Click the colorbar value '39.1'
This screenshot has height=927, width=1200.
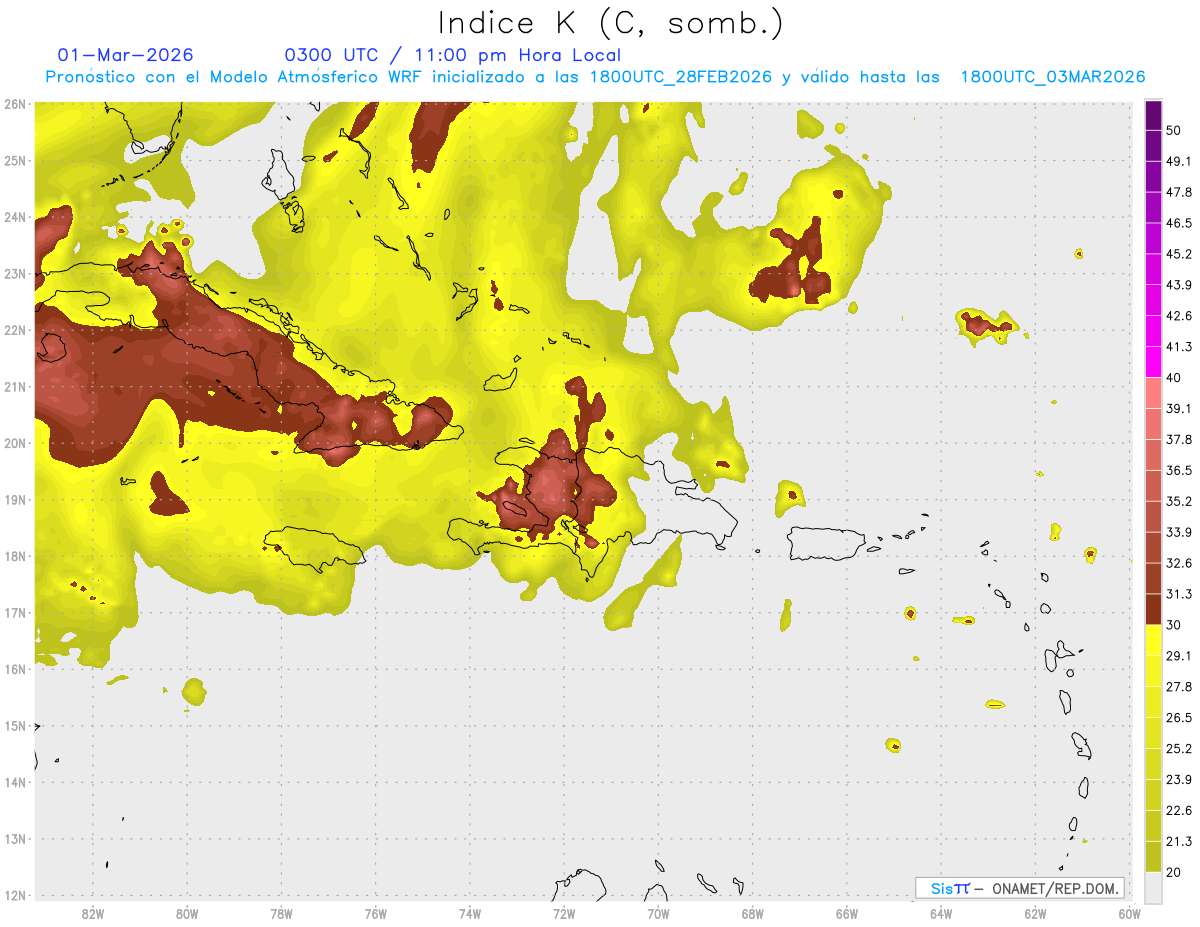tap(1178, 409)
